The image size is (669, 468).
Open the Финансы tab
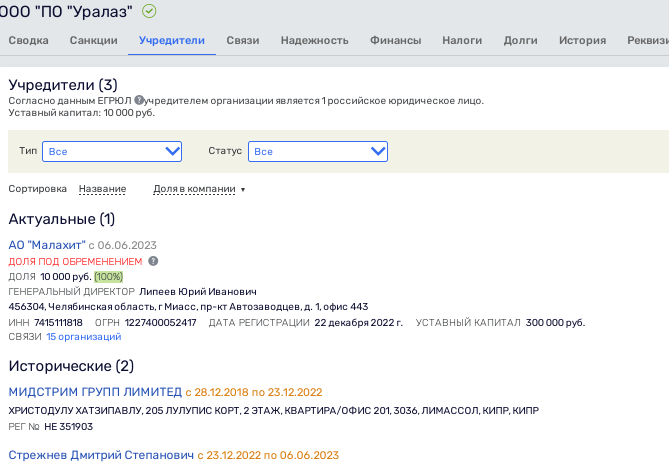click(x=395, y=41)
